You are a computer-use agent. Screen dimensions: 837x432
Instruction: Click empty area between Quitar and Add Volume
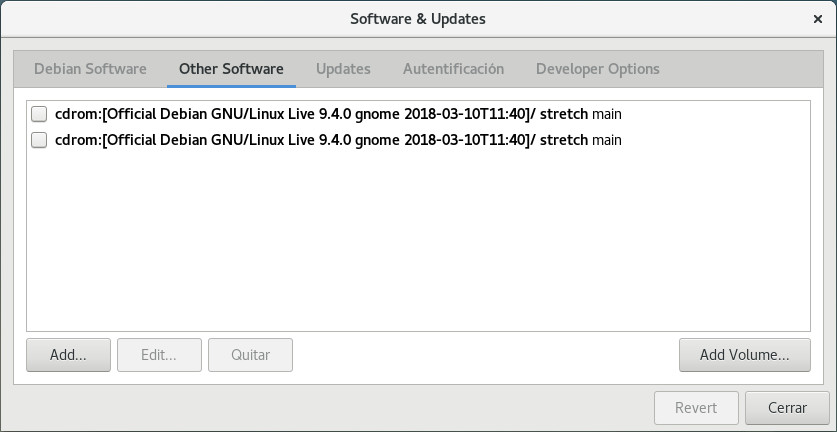[x=485, y=354]
